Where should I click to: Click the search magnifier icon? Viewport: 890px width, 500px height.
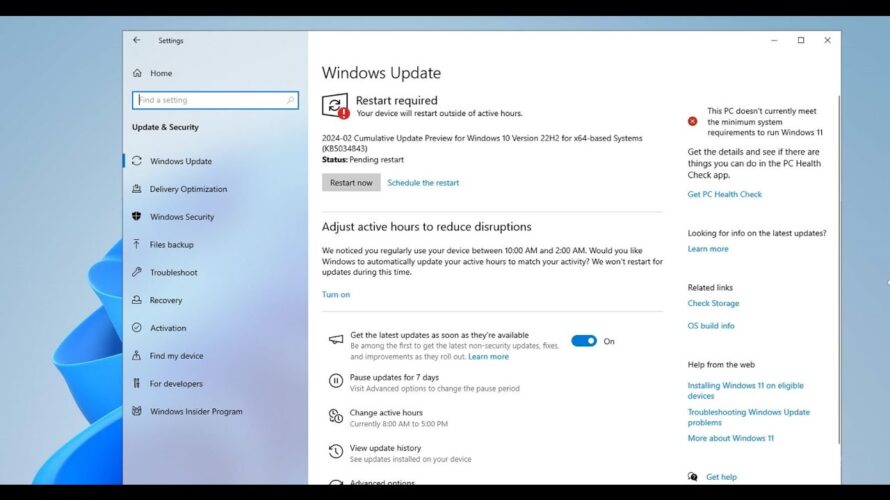coord(290,100)
